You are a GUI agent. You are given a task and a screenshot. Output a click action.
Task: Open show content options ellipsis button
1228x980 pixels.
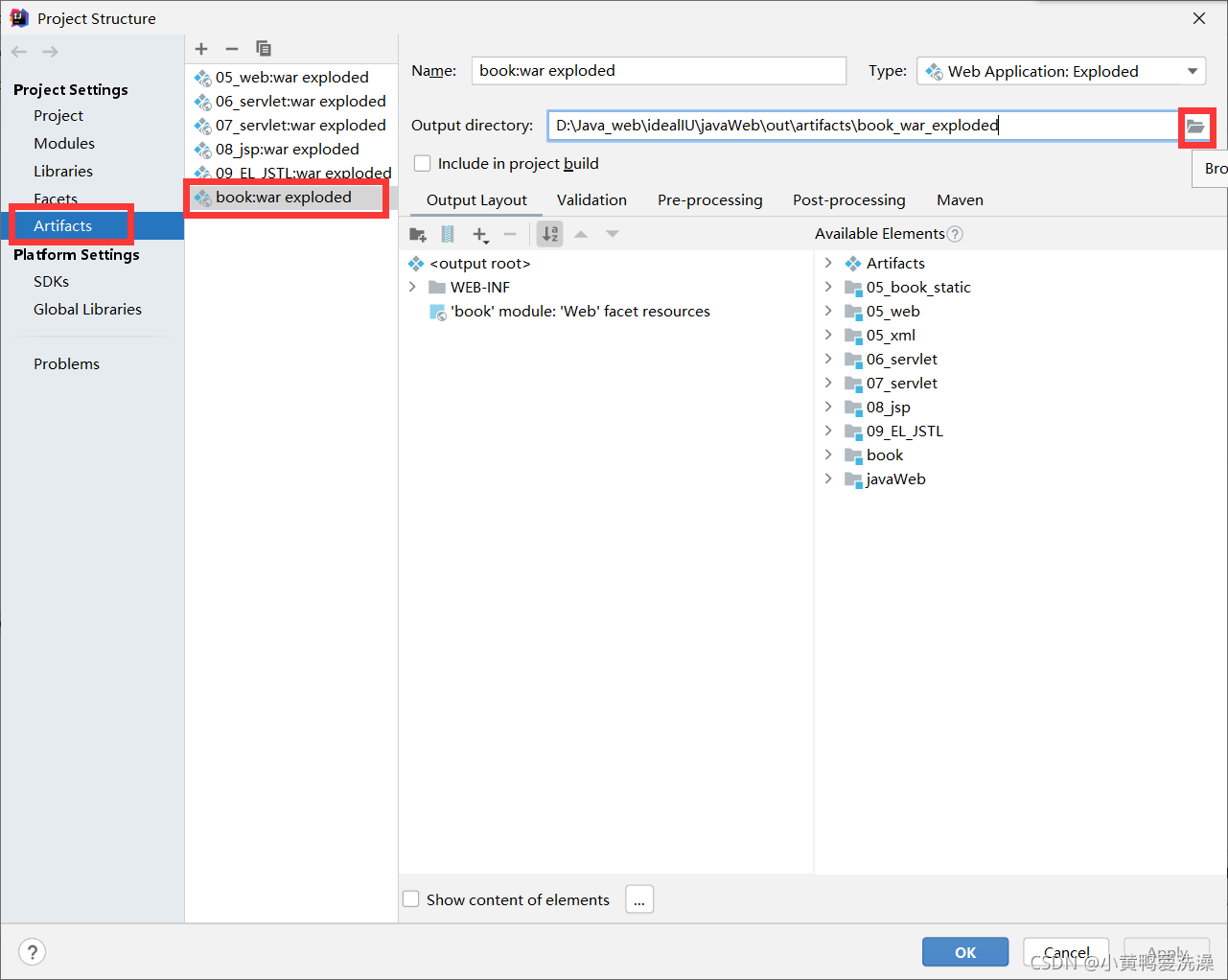pos(639,899)
